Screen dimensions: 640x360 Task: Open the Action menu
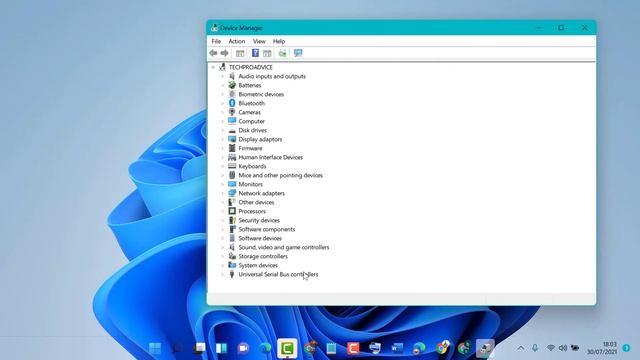[237, 41]
